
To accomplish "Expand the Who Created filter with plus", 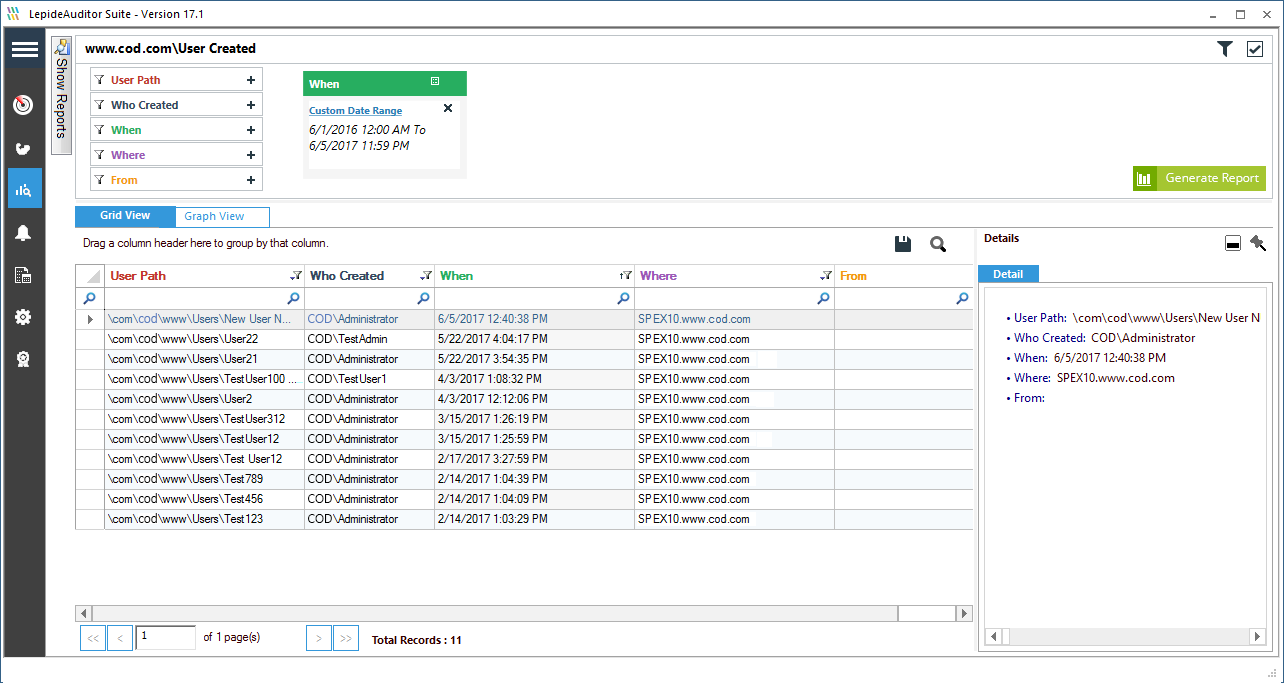I will (250, 105).
